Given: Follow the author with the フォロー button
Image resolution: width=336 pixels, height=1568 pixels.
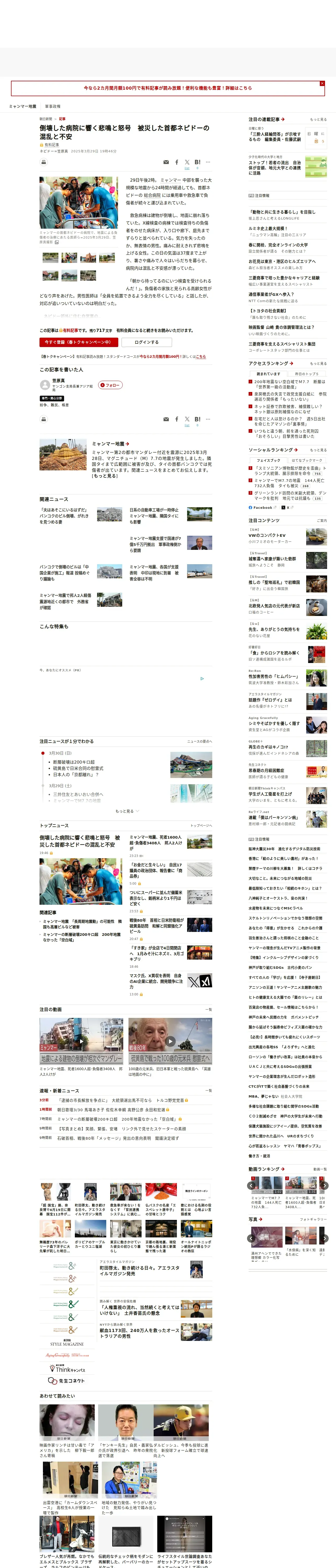Looking at the screenshot, I should coord(110,385).
